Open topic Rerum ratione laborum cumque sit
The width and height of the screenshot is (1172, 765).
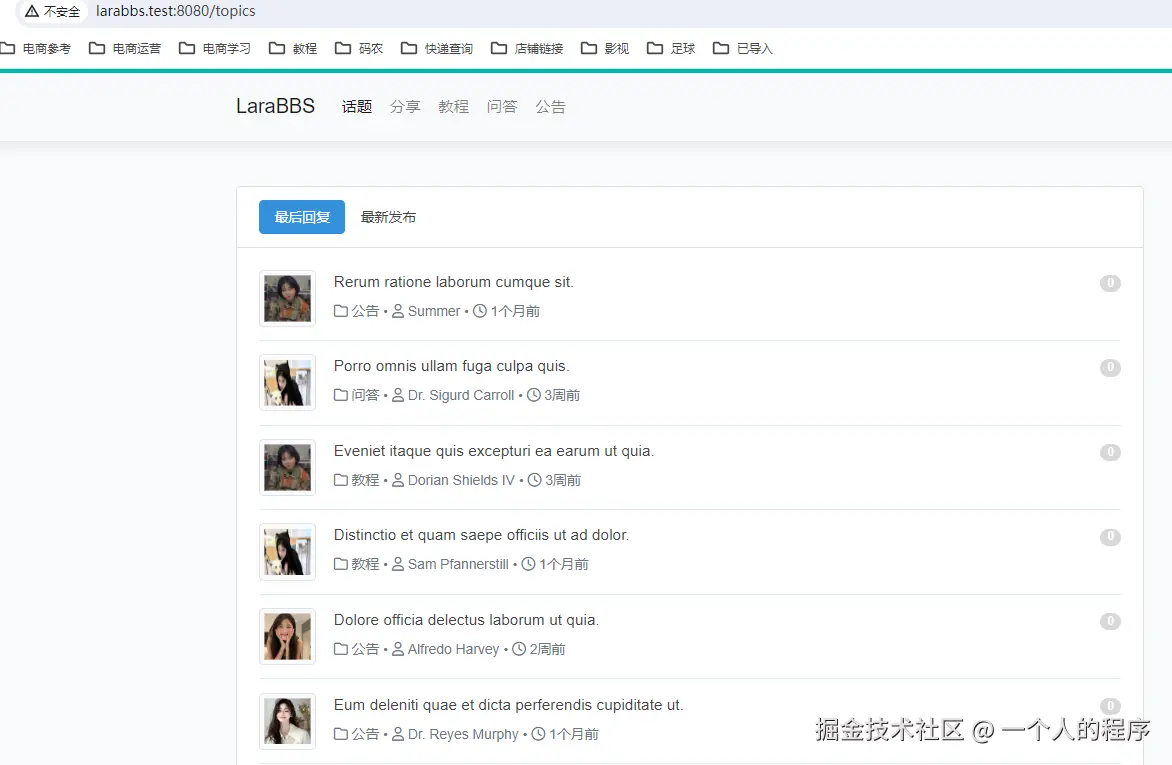pyautogui.click(x=454, y=282)
